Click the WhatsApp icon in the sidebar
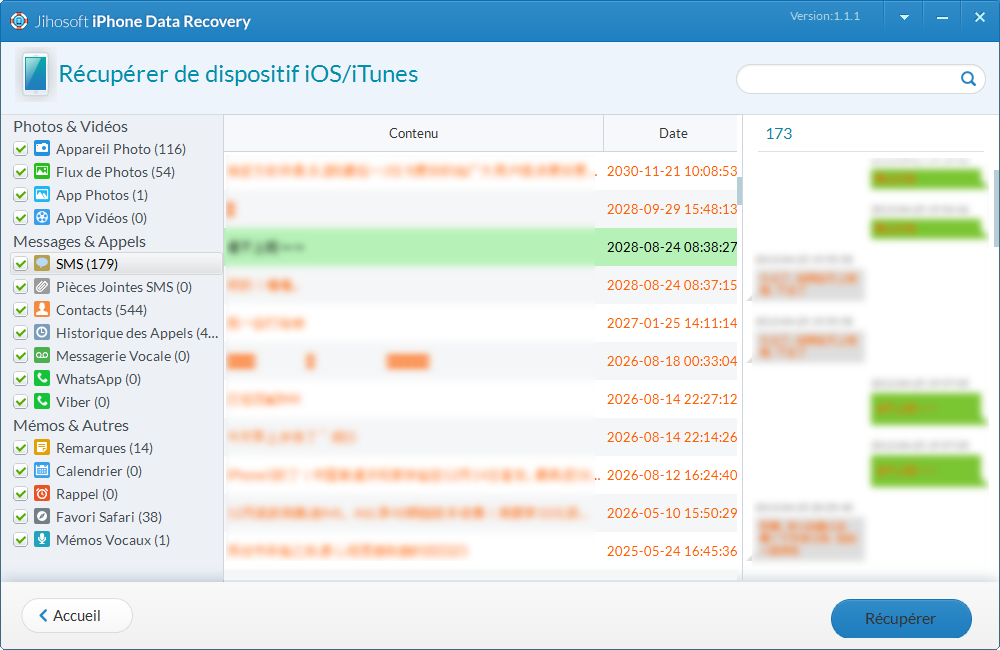The height and width of the screenshot is (650, 1000). 41,379
